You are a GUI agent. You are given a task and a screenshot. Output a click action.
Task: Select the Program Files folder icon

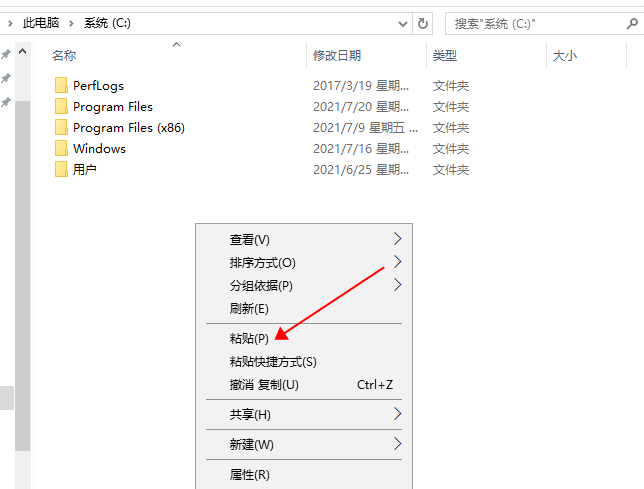click(x=61, y=107)
